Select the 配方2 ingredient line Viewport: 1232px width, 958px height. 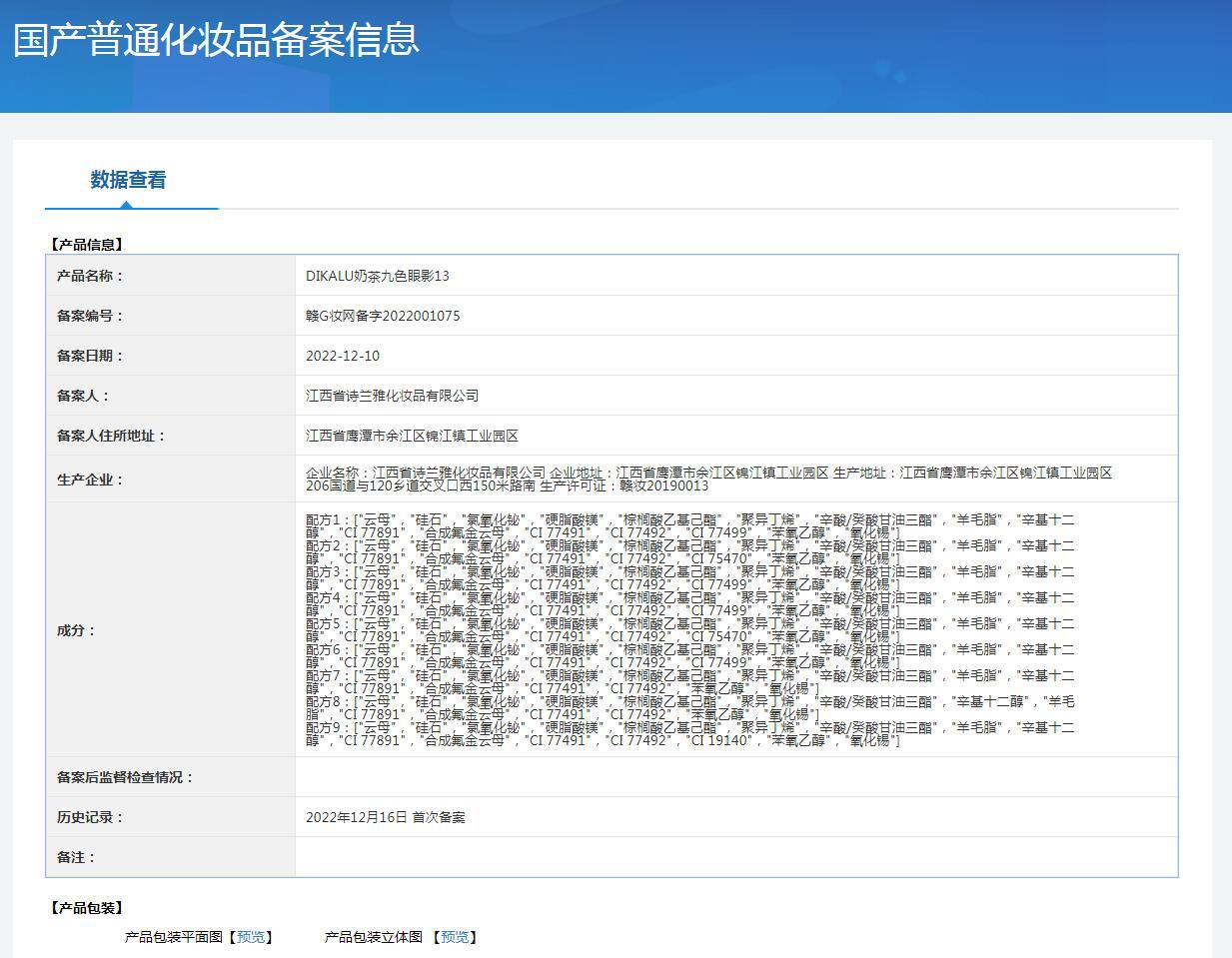(690, 552)
